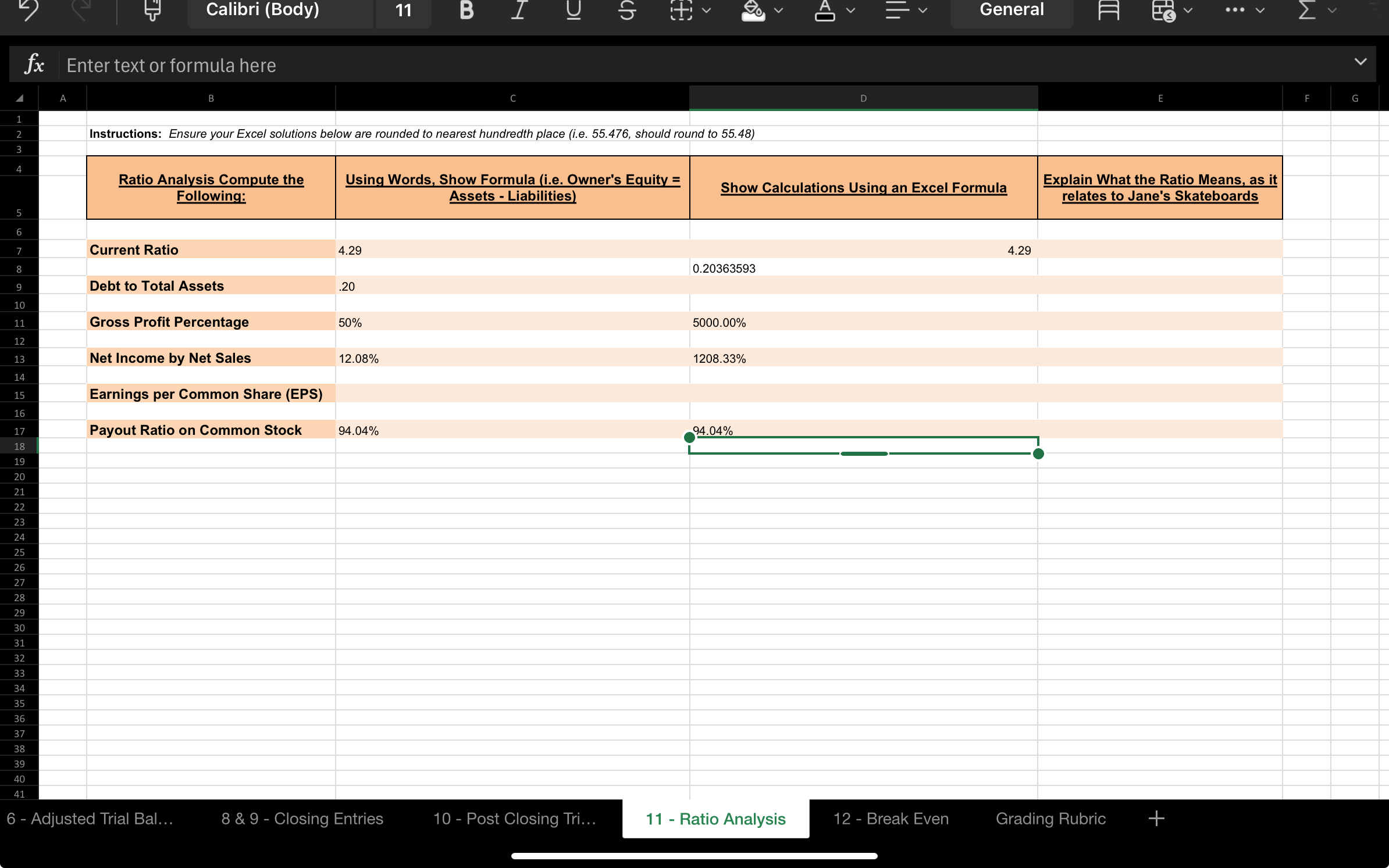Viewport: 1389px width, 868px height.
Task: Click the Select All corner triangle
Action: [x=19, y=98]
